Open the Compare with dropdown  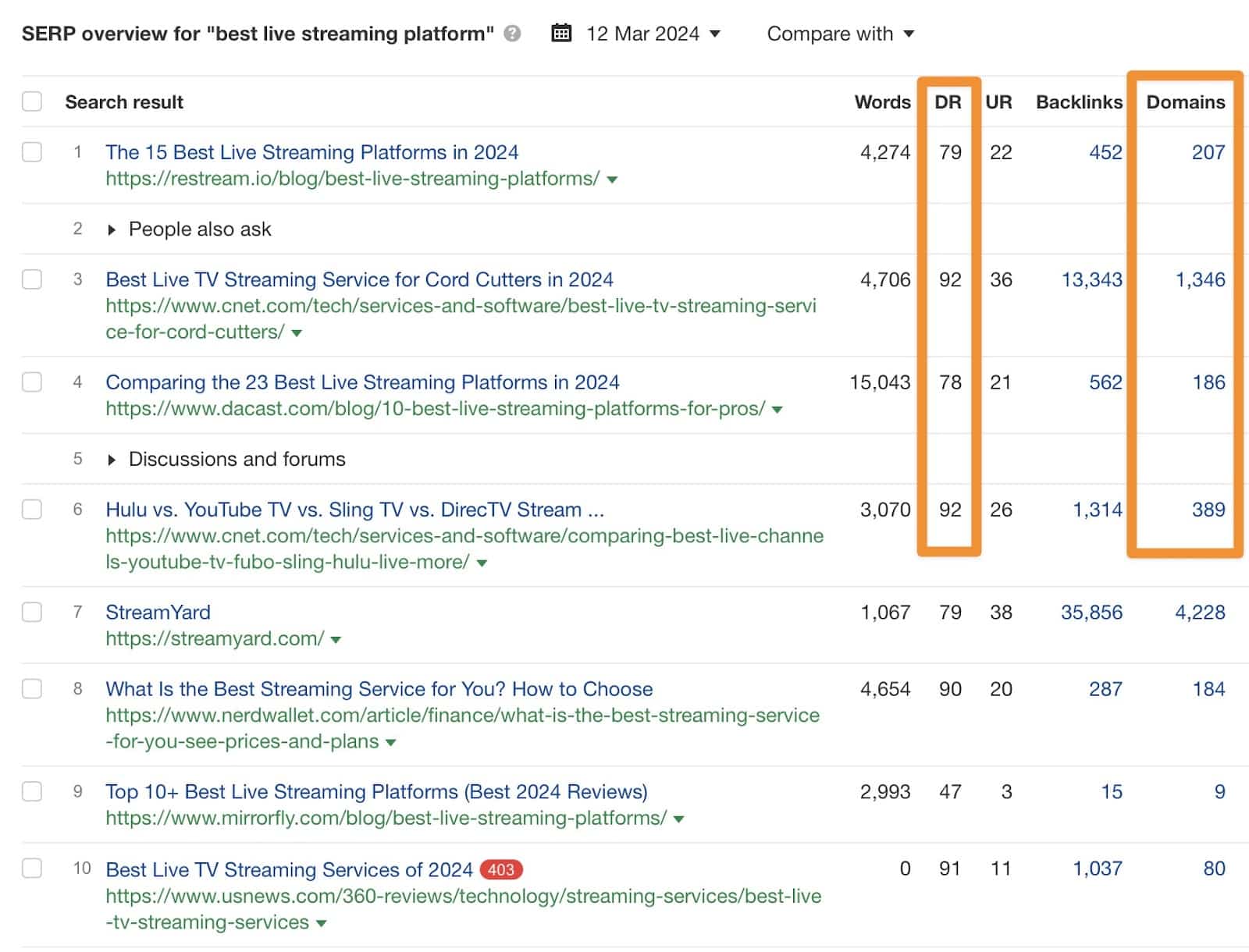(x=840, y=34)
